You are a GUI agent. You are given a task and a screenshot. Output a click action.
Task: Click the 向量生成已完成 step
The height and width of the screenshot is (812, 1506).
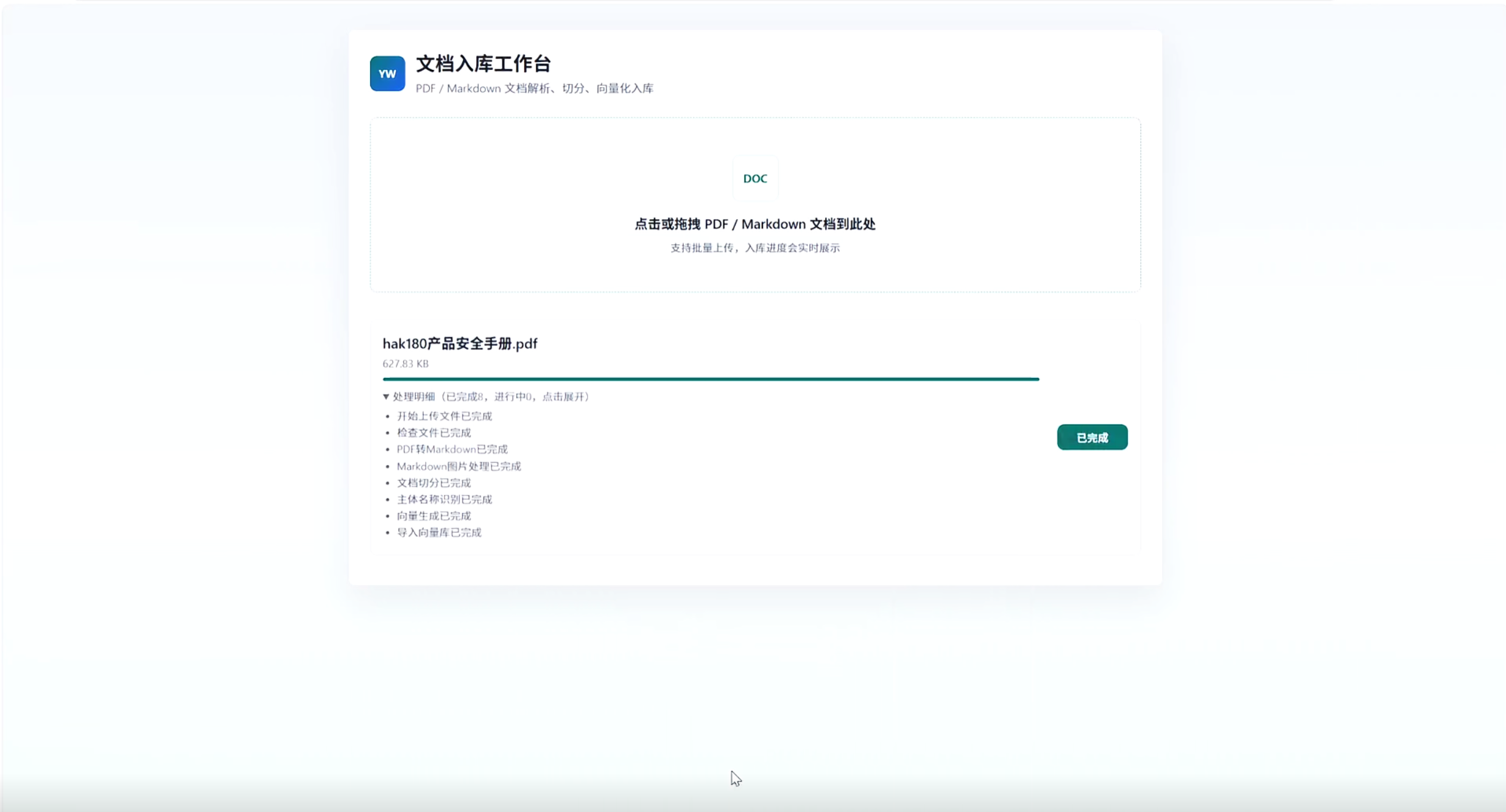click(434, 516)
